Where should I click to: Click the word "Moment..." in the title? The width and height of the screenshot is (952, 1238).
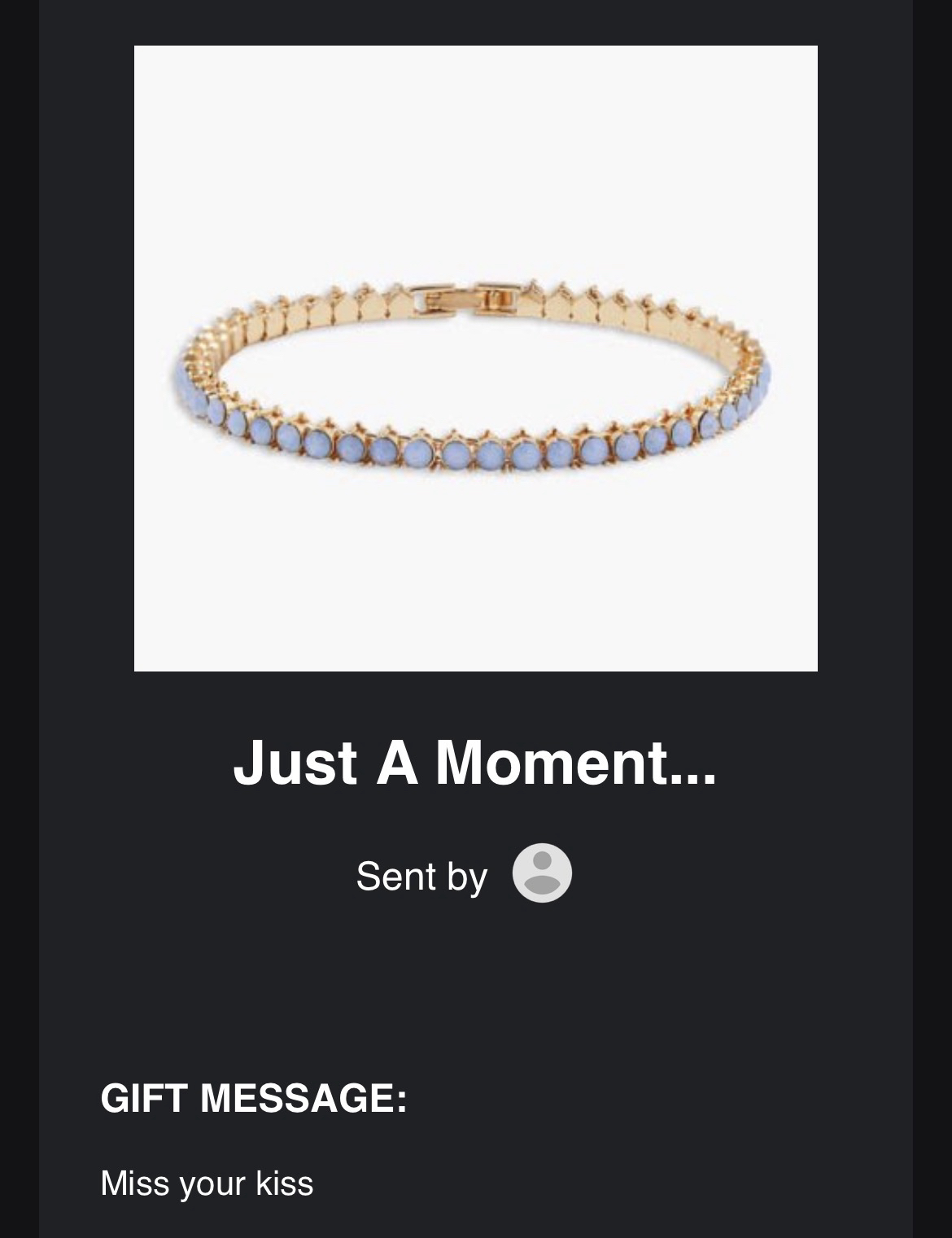click(576, 763)
